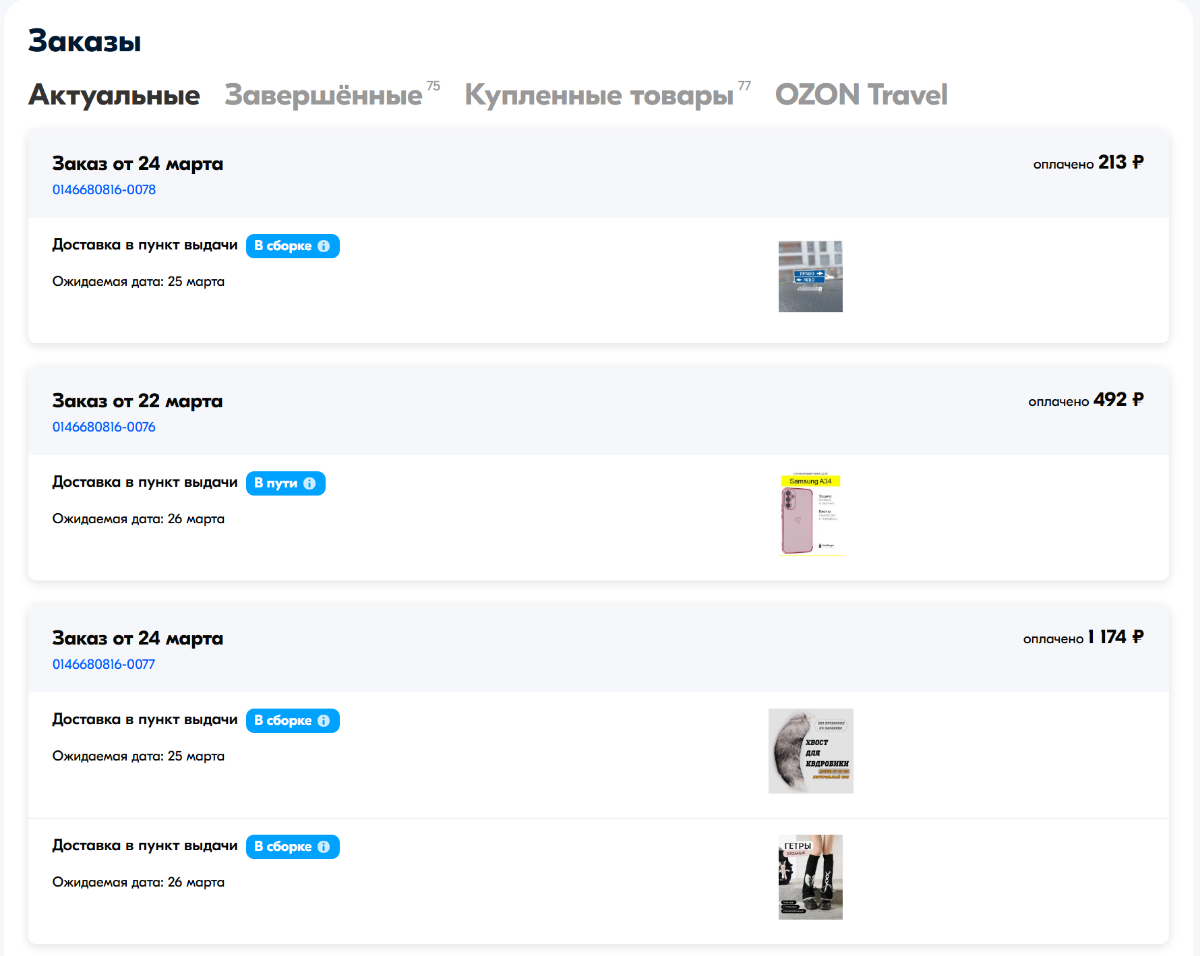Open order number 0146680816-0078 link
The image size is (1200, 956).
point(104,190)
